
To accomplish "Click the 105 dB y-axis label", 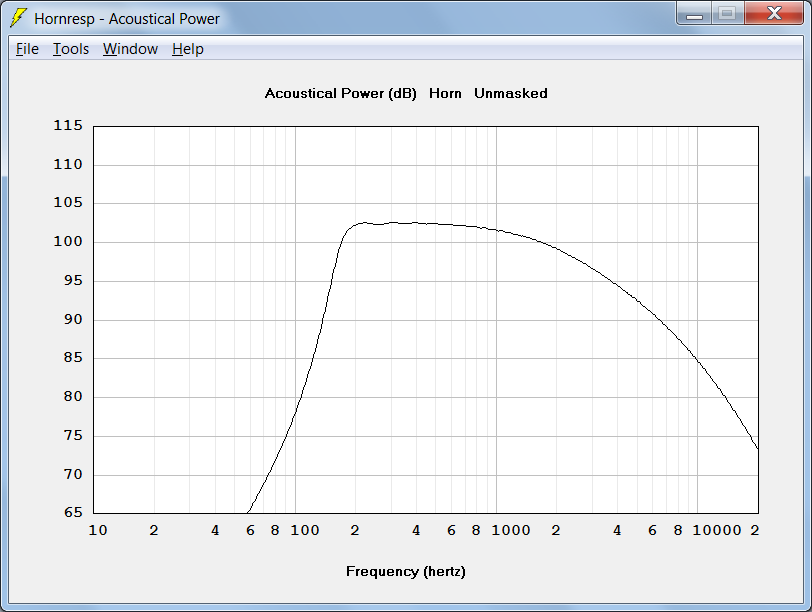I will coord(68,202).
